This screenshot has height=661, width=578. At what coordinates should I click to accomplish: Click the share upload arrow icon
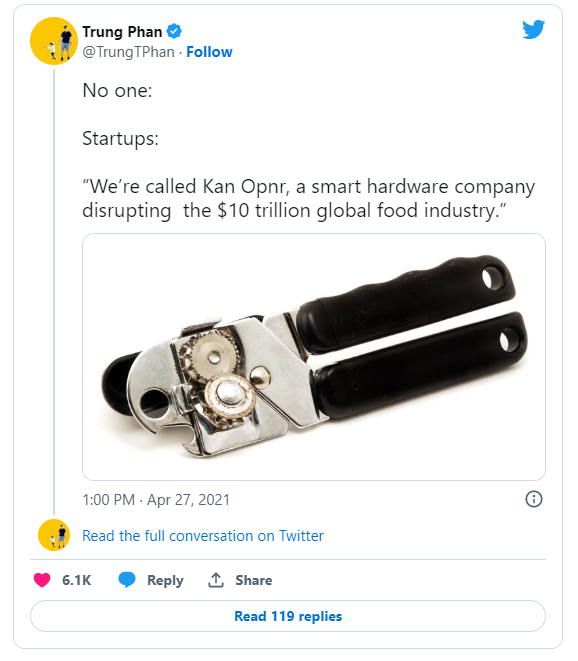[x=215, y=580]
